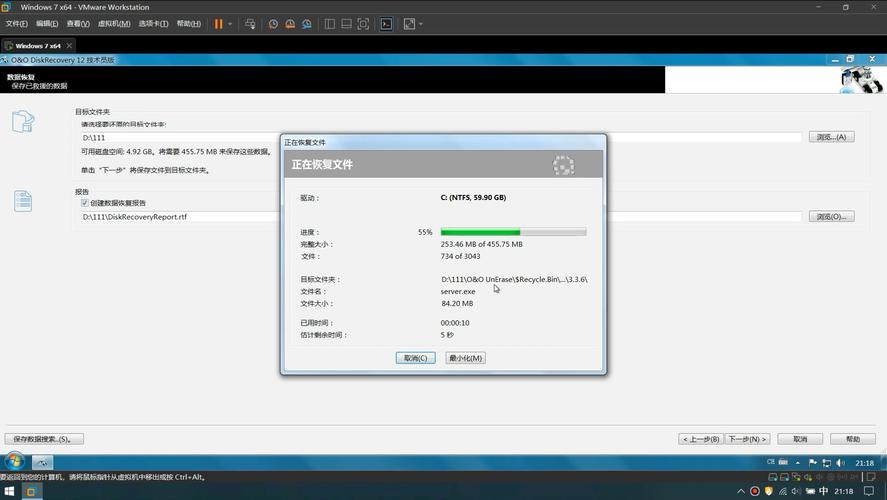Click the VMware network adapter status icon
887x500 pixels.
796,477
